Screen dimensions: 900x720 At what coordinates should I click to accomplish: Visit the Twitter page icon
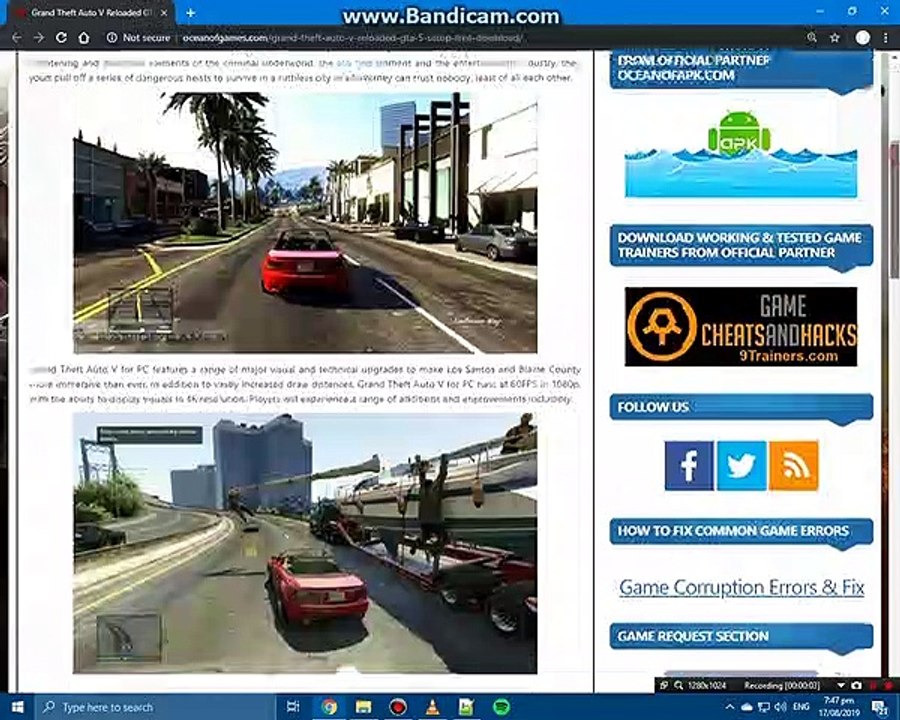click(x=741, y=466)
